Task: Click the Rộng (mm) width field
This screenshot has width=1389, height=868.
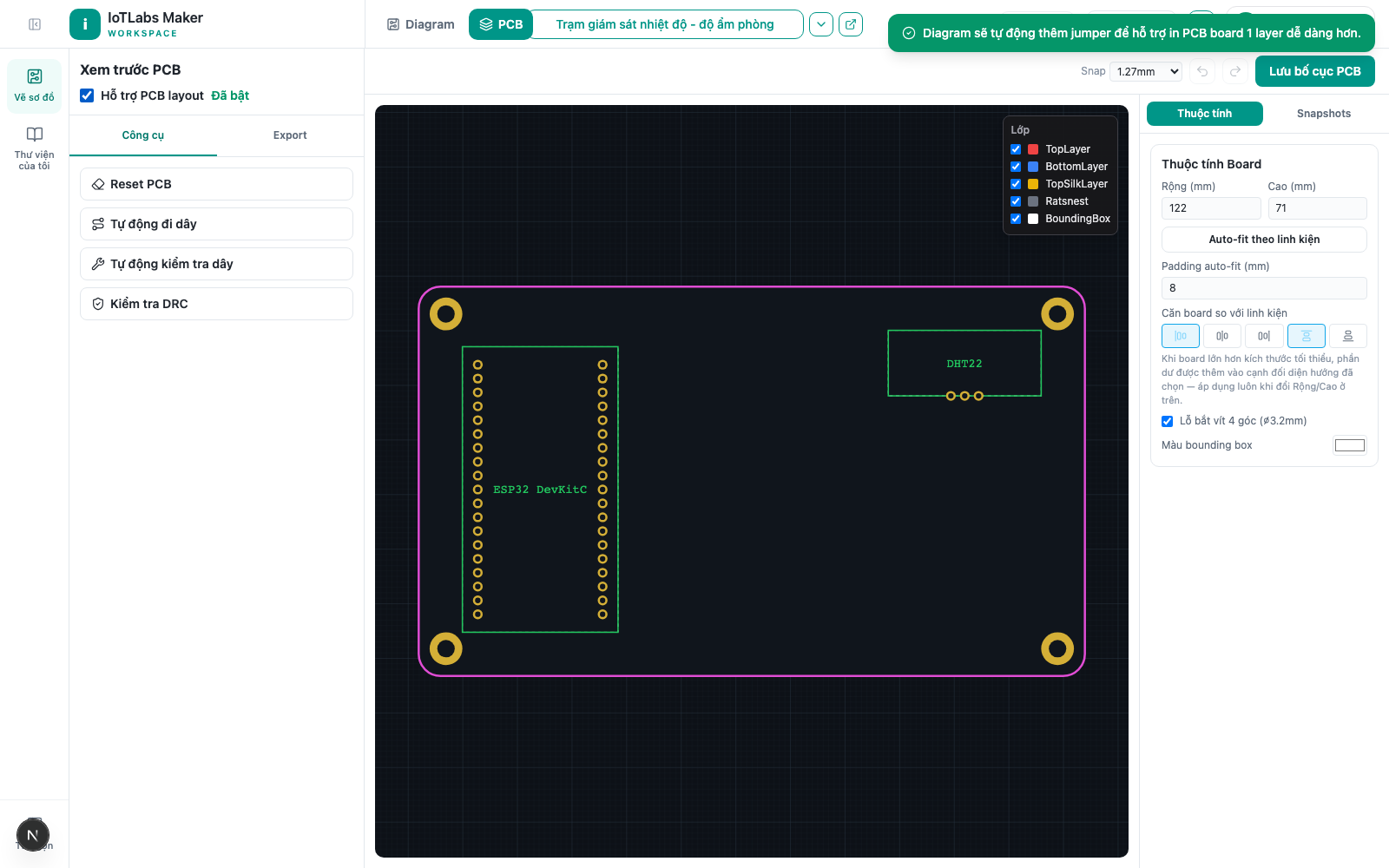Action: 1211,208
